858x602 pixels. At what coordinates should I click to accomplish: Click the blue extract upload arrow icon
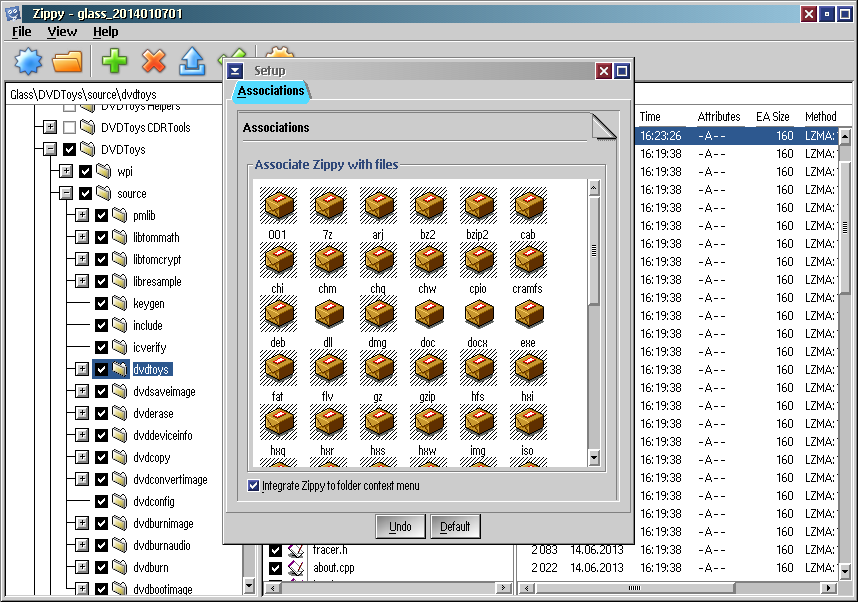(191, 62)
